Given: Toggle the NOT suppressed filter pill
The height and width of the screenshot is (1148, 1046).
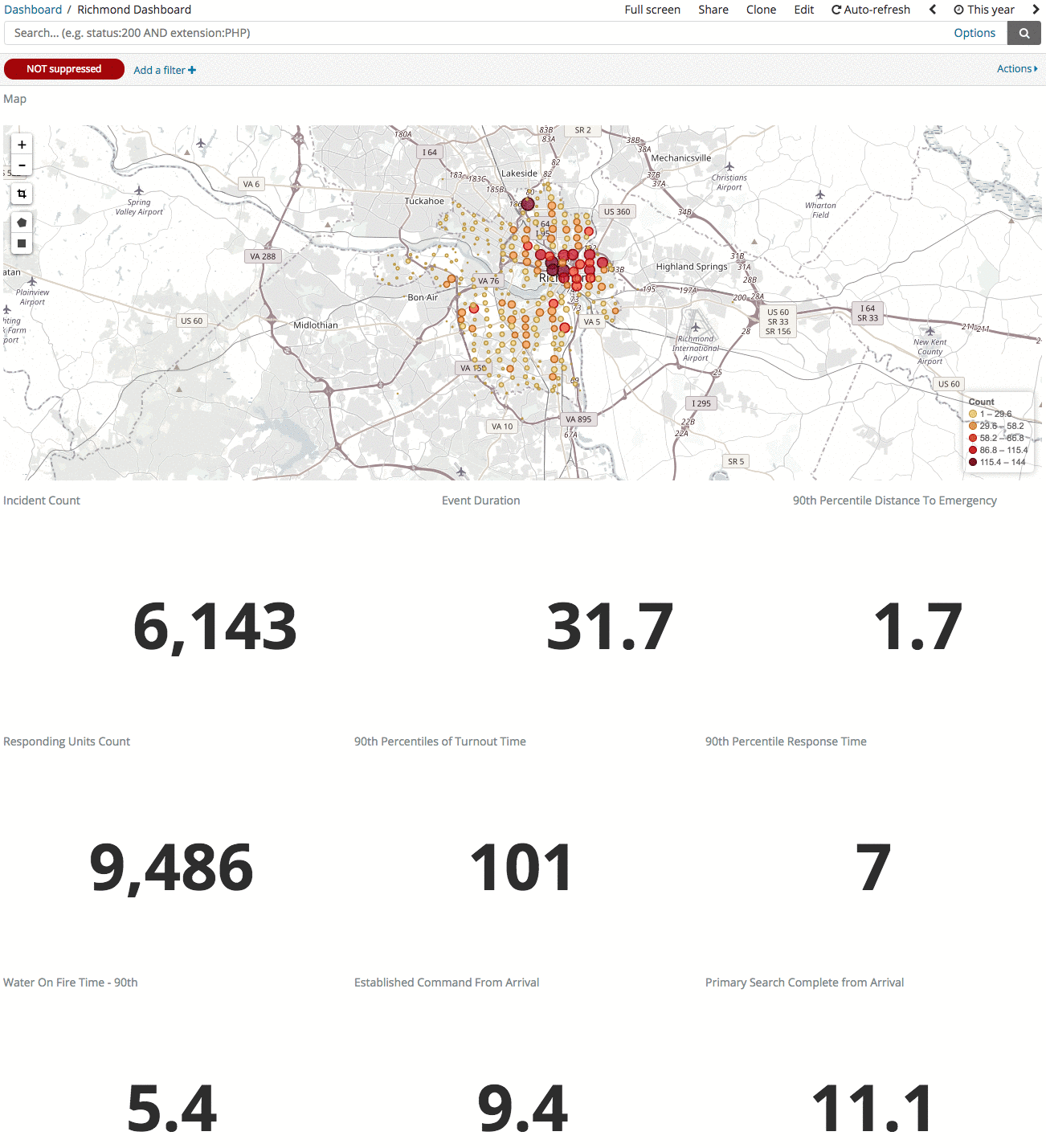Looking at the screenshot, I should point(64,69).
